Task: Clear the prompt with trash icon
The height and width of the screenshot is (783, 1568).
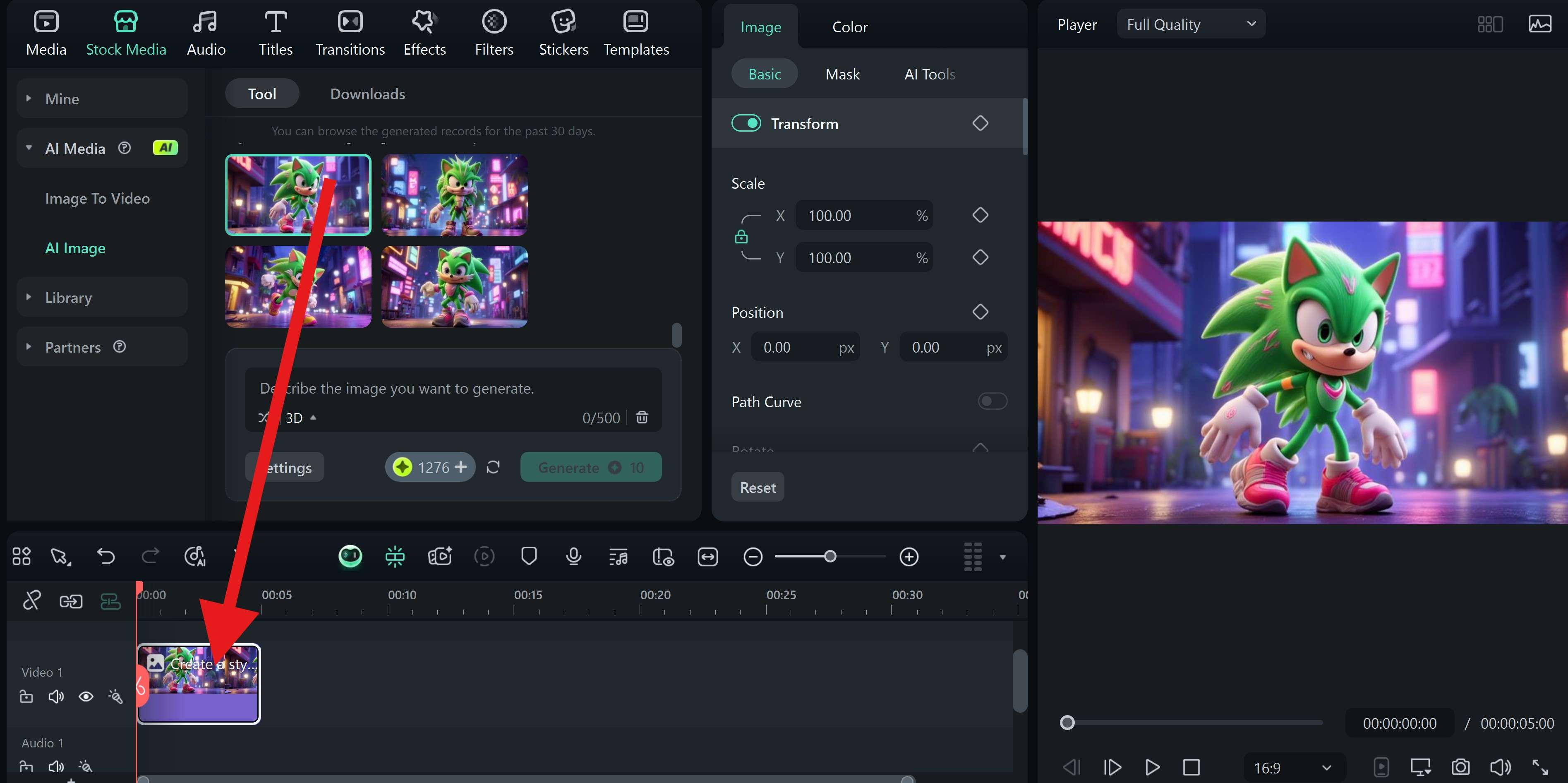Action: point(642,417)
